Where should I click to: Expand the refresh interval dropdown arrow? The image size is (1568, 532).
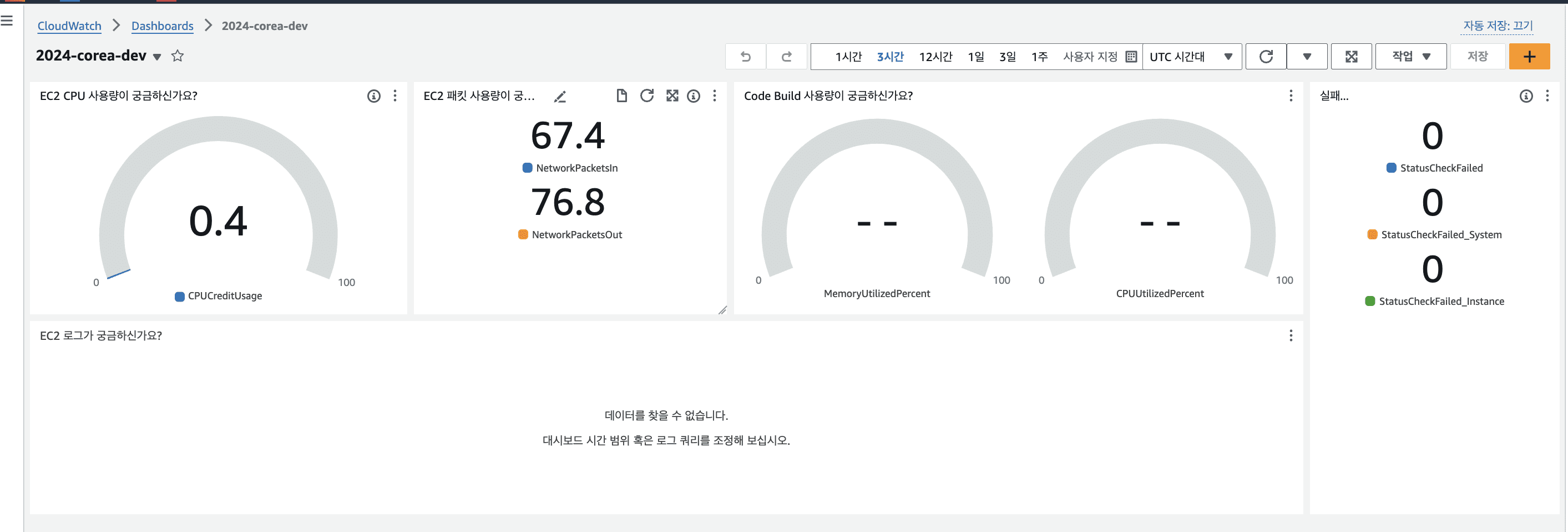(x=1307, y=57)
